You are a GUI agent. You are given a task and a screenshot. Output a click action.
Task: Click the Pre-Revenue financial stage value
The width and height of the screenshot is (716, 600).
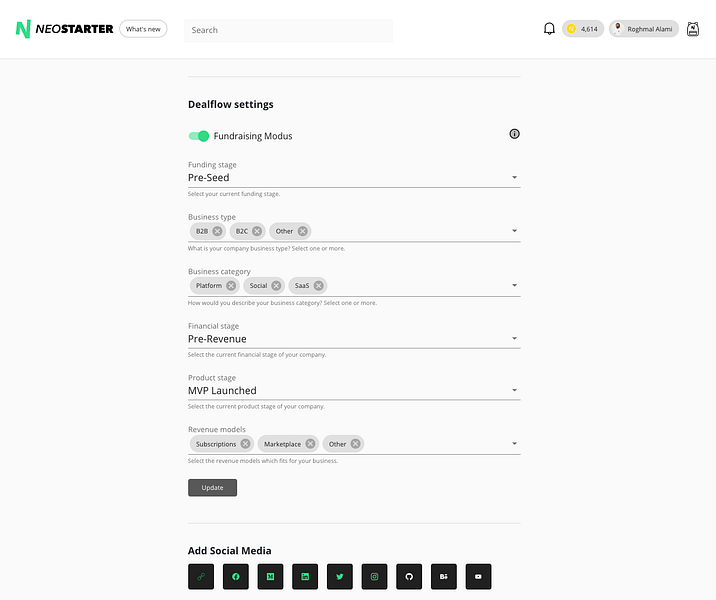click(217, 339)
